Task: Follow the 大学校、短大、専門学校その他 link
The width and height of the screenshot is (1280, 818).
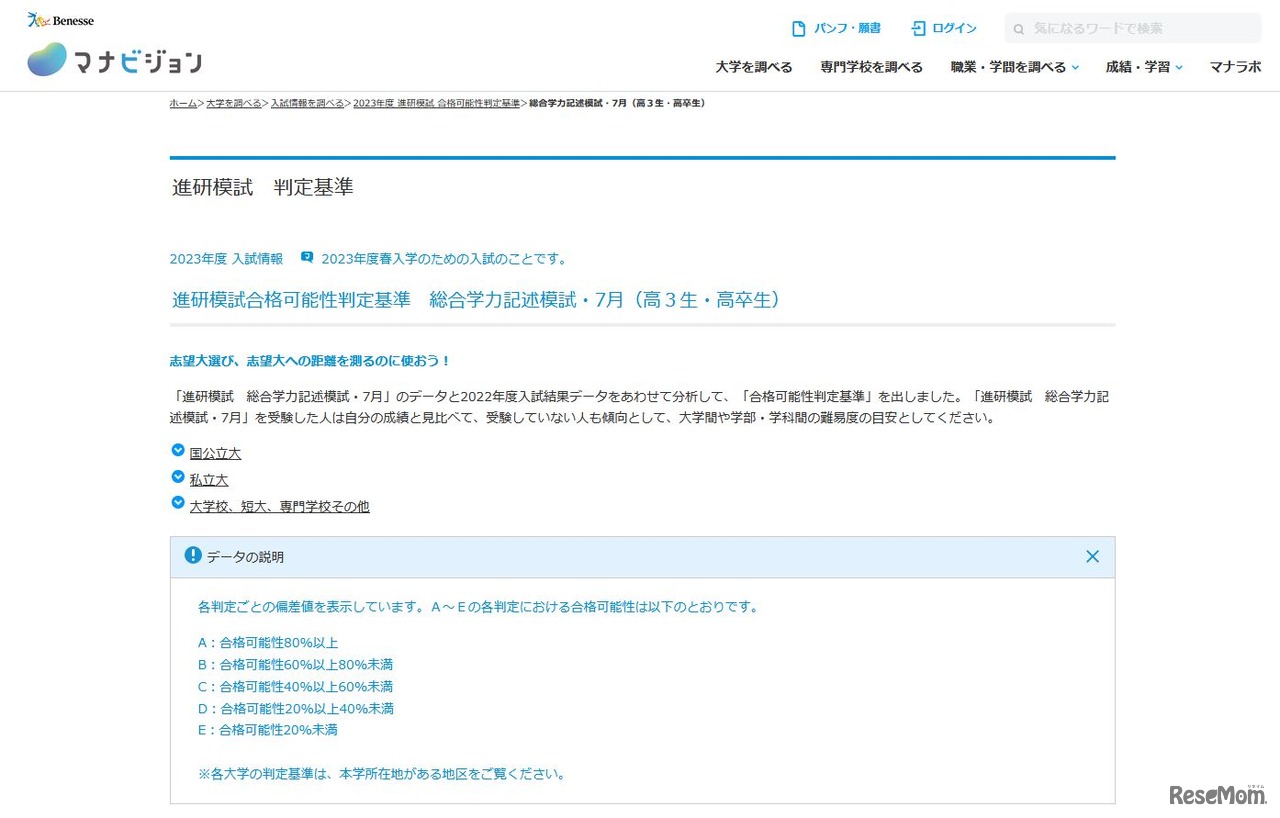Action: (279, 506)
